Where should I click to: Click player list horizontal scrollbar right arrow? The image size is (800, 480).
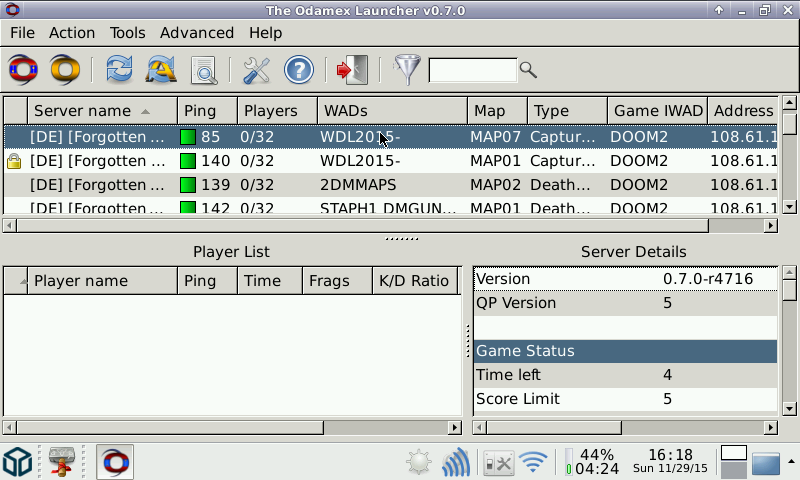pyautogui.click(x=455, y=427)
